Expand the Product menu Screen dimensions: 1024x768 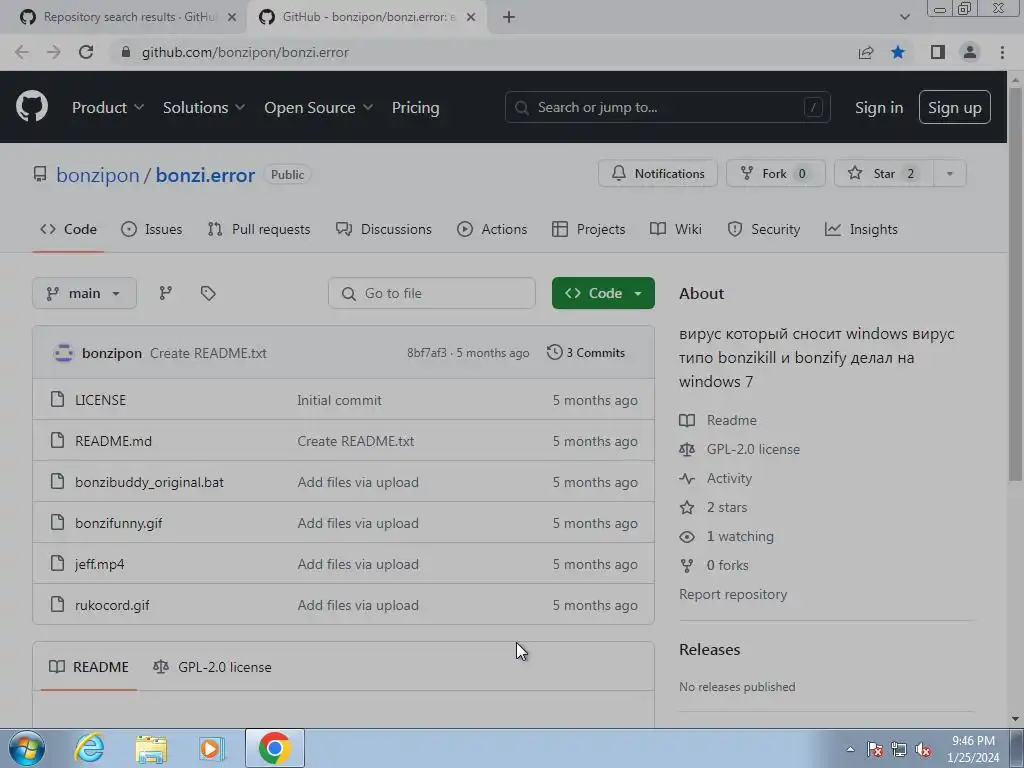point(108,108)
